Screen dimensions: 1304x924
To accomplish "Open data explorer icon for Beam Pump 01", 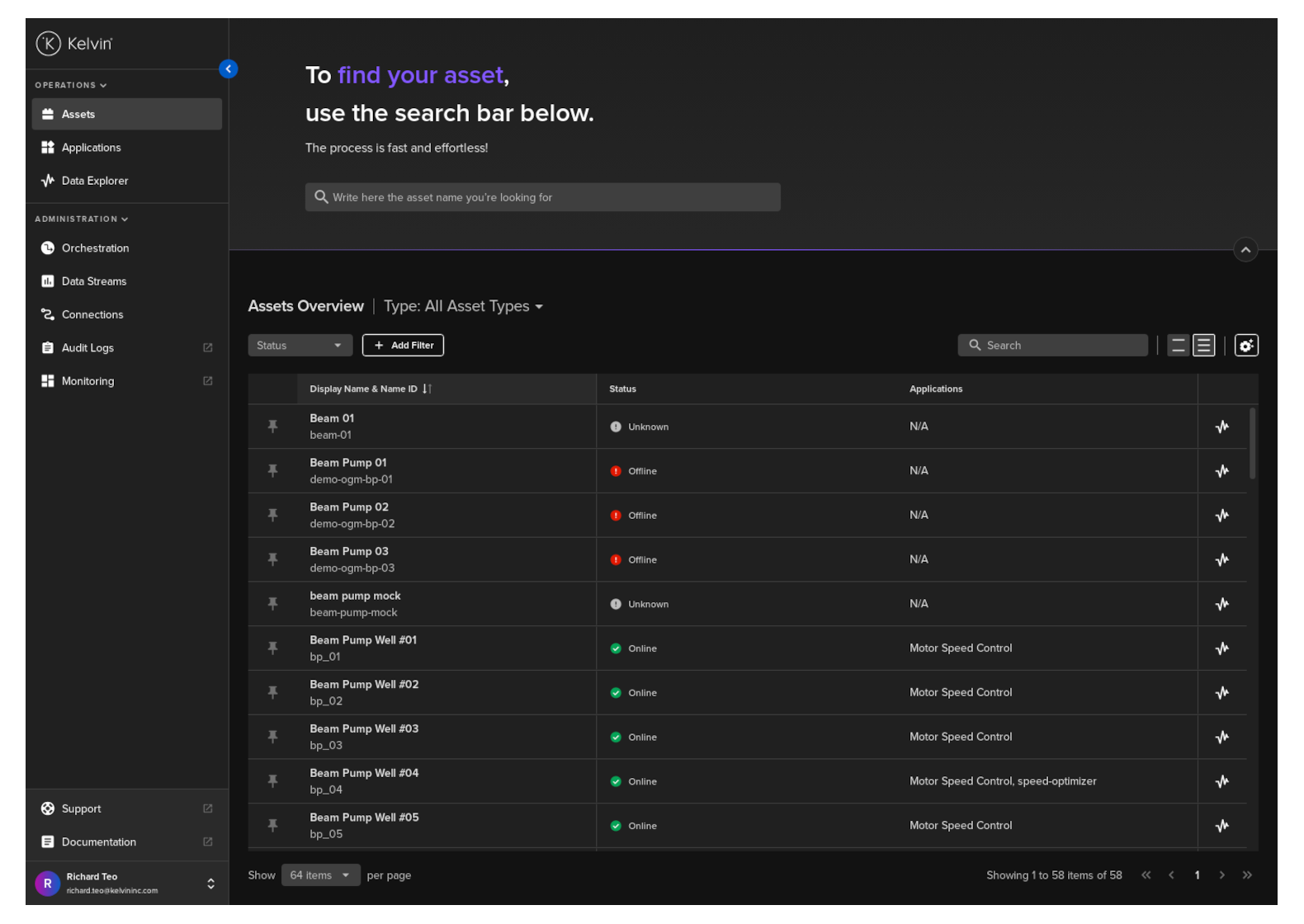I will tap(1221, 471).
